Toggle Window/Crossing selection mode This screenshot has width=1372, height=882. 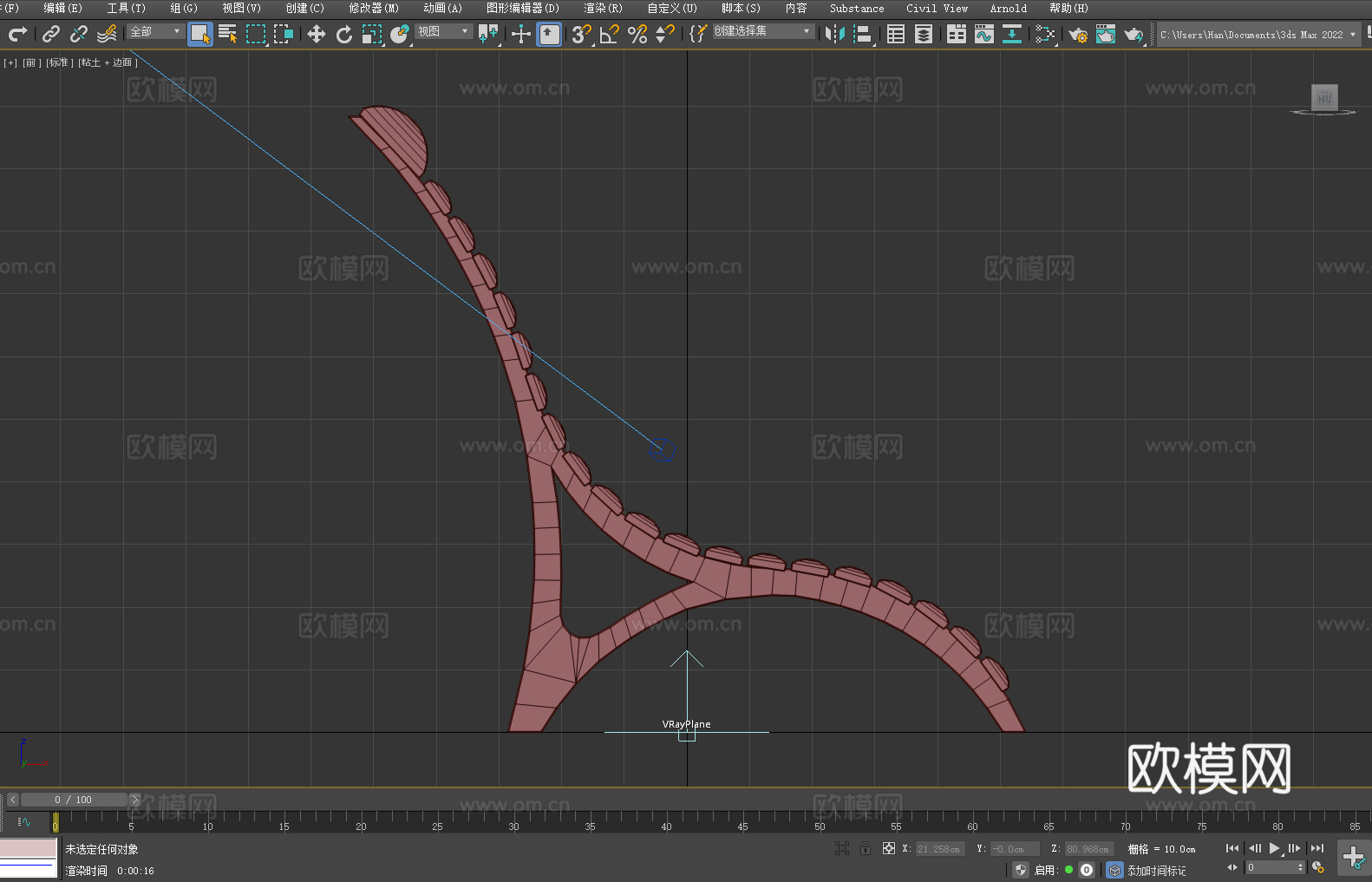284,34
